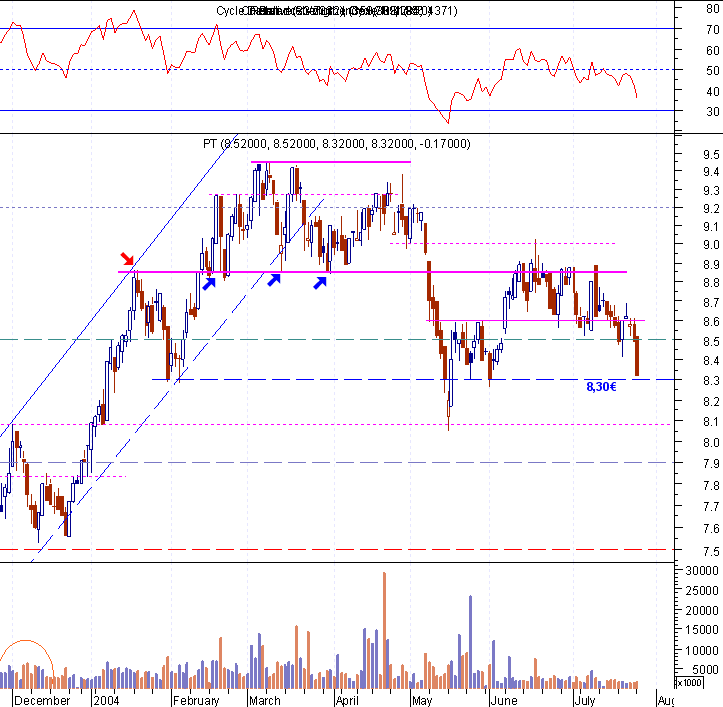Select the May month label

(x=422, y=701)
